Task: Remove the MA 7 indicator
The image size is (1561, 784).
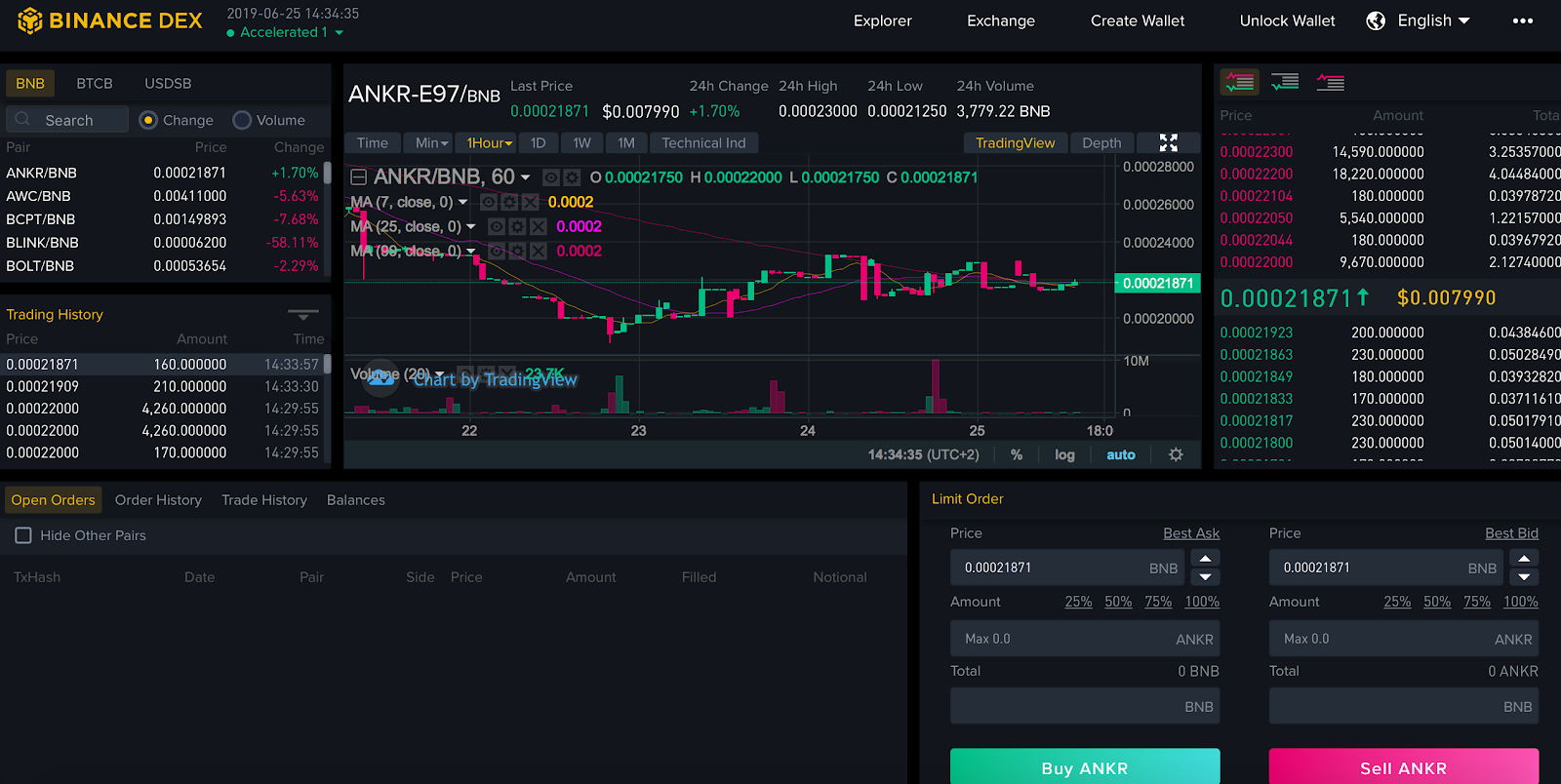Action: click(530, 202)
